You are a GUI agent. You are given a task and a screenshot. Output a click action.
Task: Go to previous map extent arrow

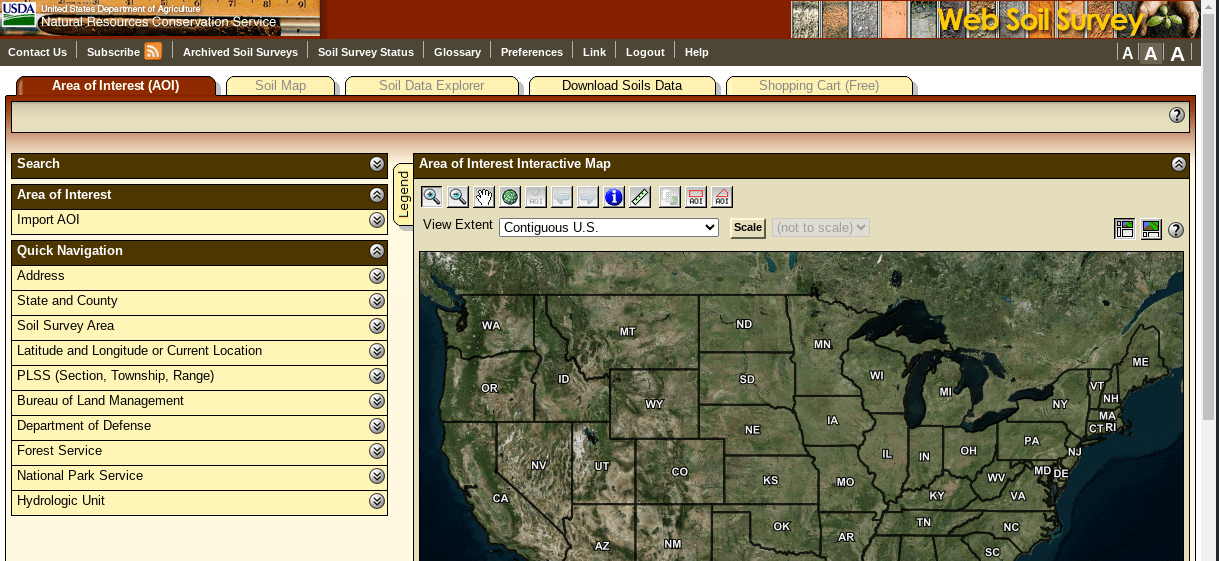pos(562,197)
